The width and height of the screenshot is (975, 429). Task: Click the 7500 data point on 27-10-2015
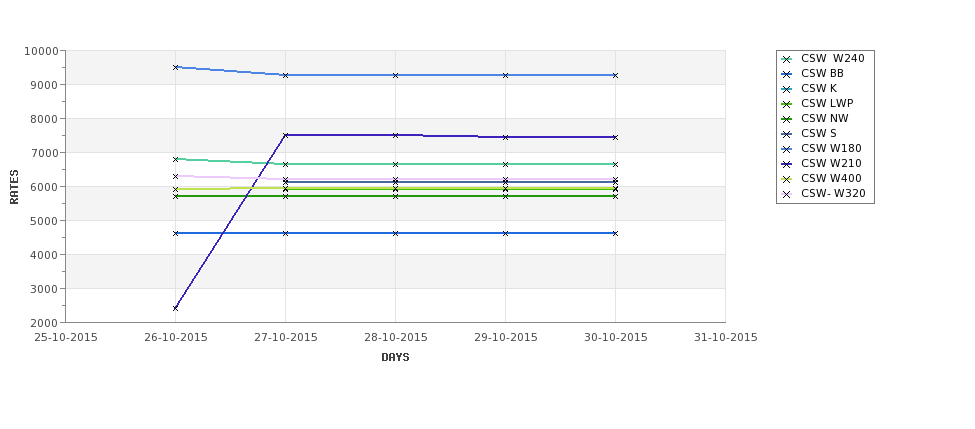pos(285,135)
